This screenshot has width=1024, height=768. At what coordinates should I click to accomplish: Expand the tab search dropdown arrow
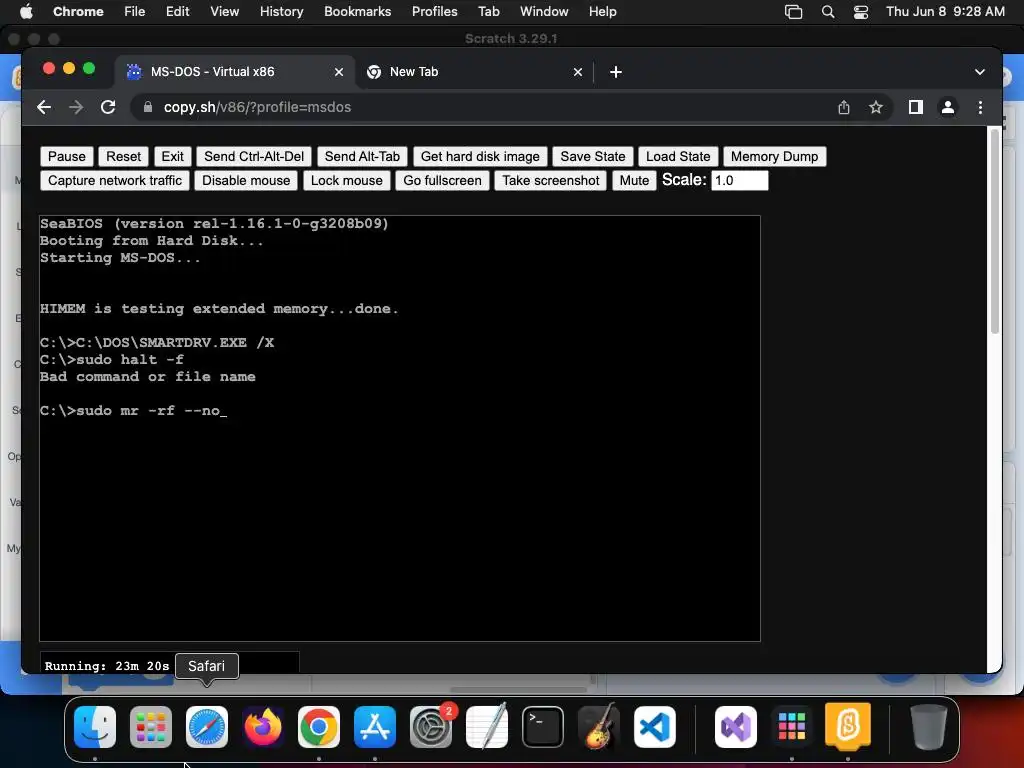980,72
